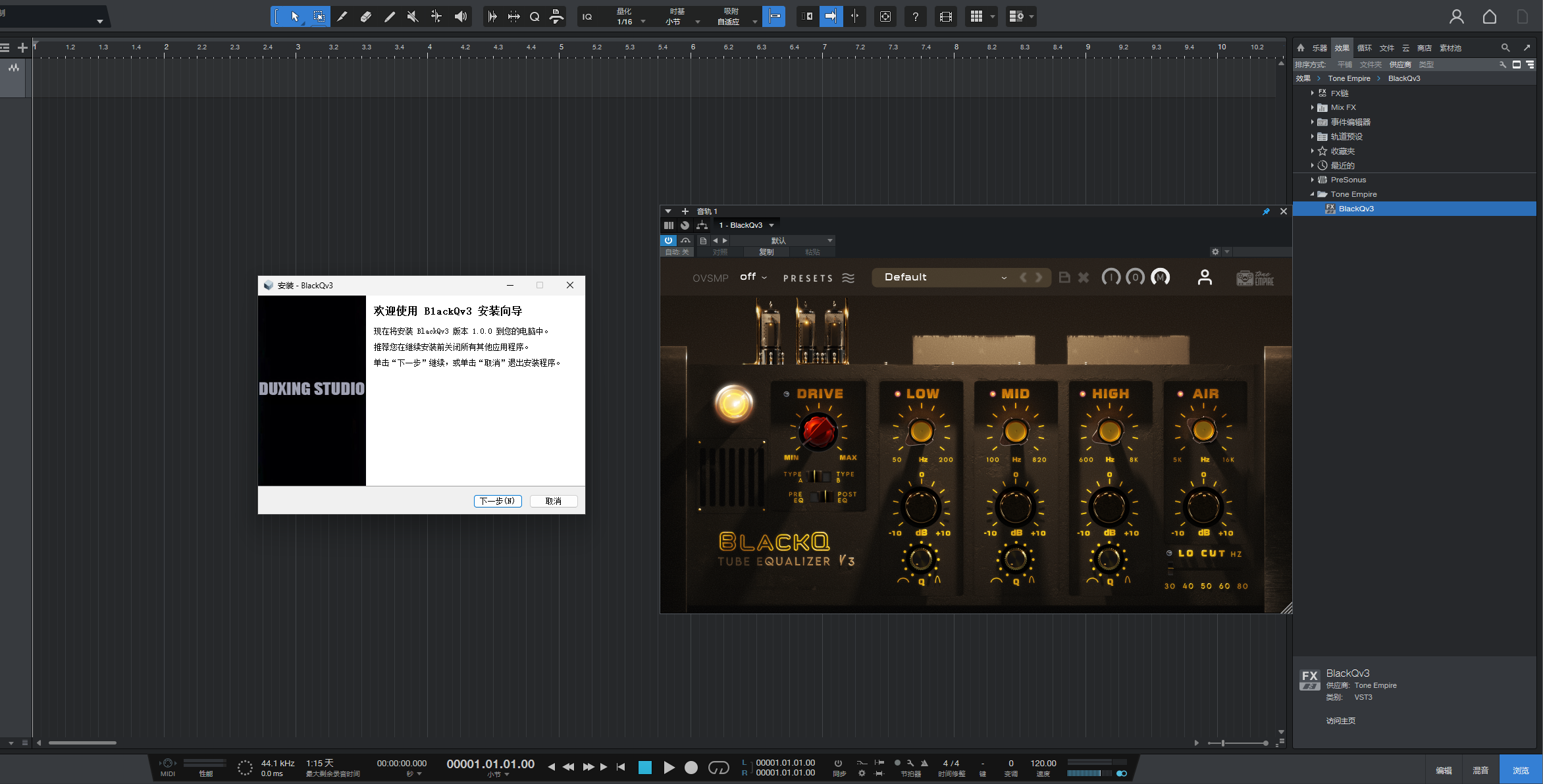Expand the PreSonus folder in the browser
The height and width of the screenshot is (784, 1543).
pyautogui.click(x=1312, y=180)
